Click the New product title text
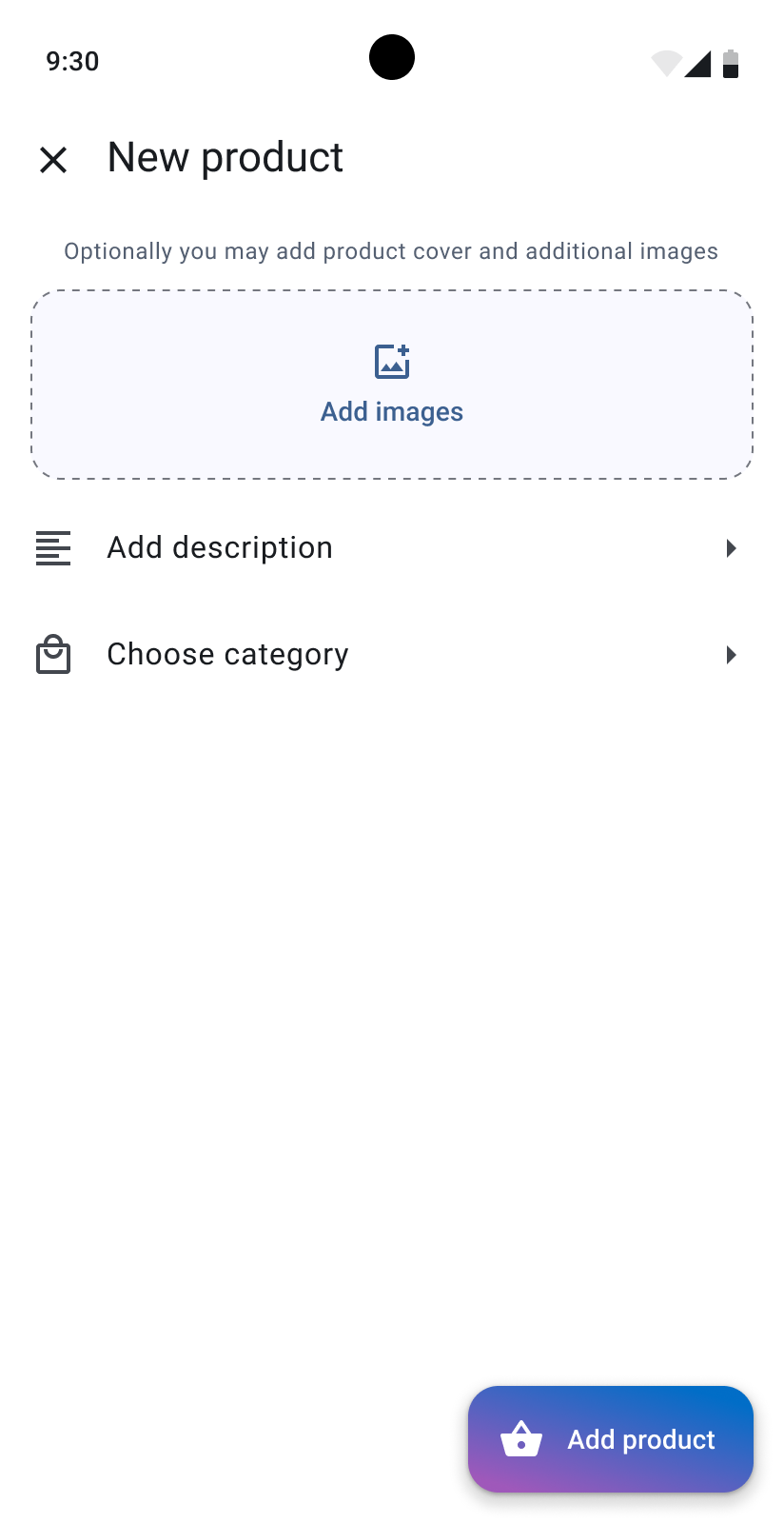This screenshot has height=1523, width=784. coord(225,158)
